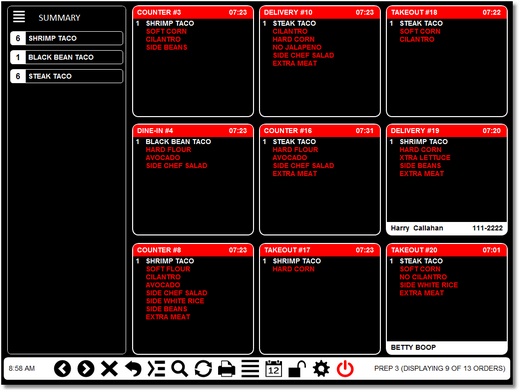Open settings gear icon
The image size is (520, 392).
[x=321, y=369]
